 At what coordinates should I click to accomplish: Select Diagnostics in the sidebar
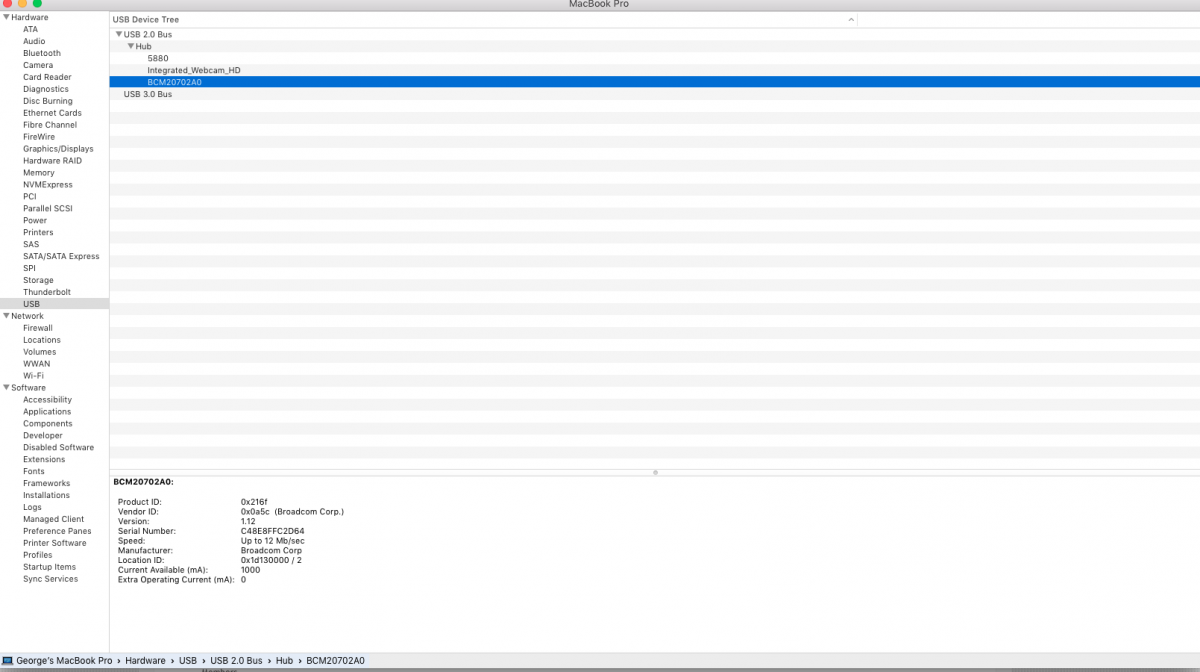46,89
